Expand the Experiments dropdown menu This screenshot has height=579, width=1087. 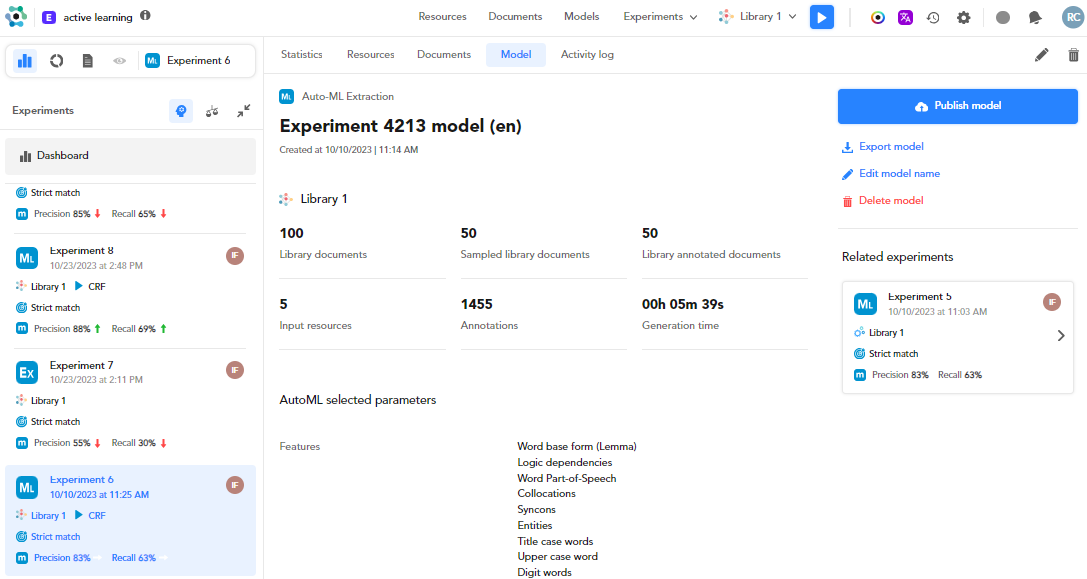pos(660,17)
